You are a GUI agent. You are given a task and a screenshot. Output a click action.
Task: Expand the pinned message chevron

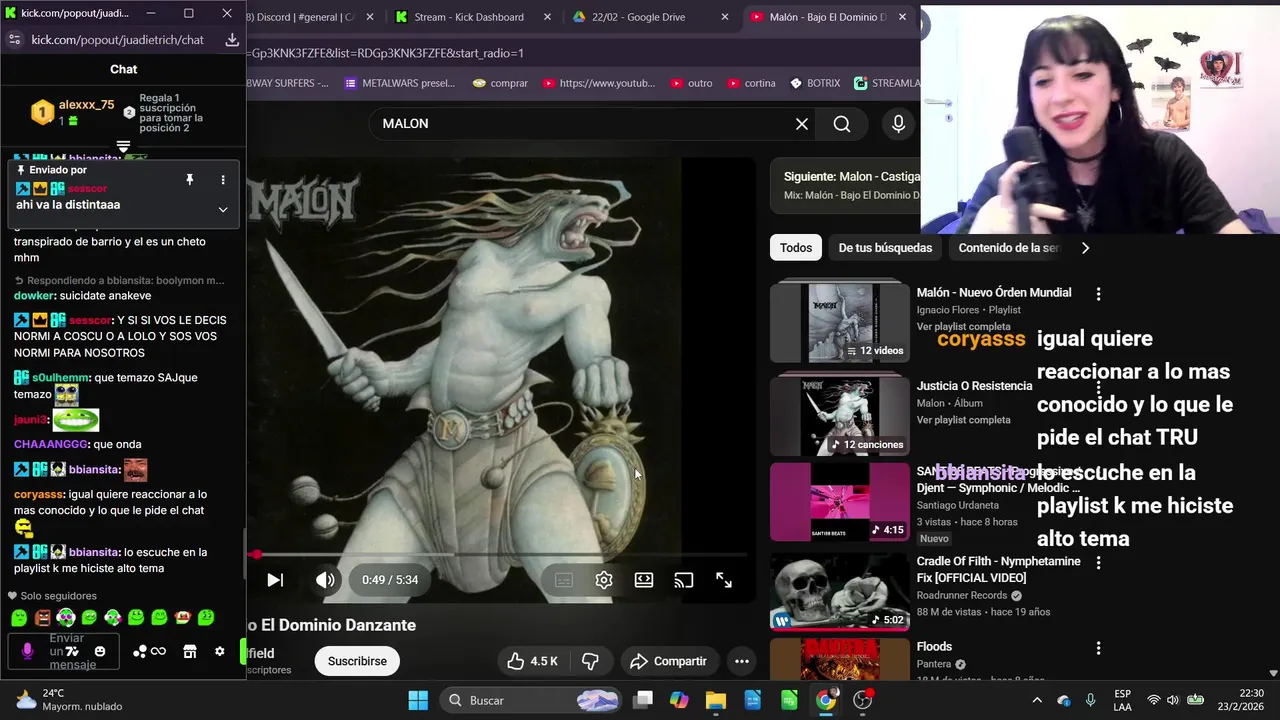tap(223, 209)
